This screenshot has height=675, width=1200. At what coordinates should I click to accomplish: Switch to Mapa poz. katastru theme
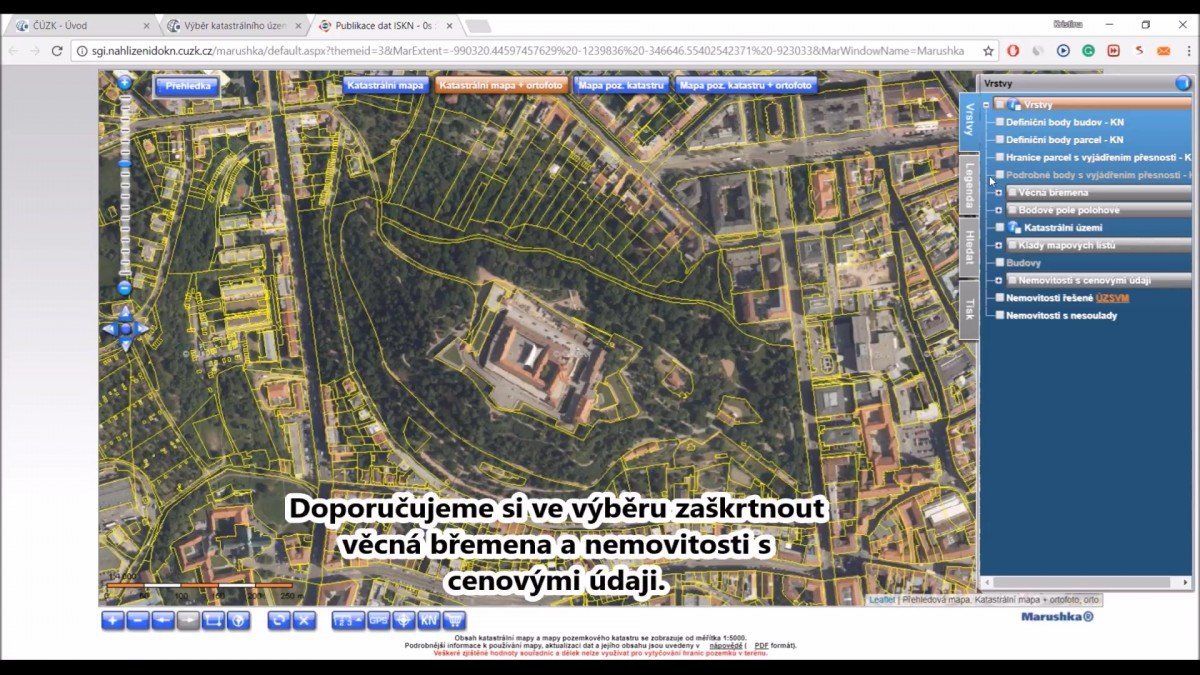click(x=621, y=86)
